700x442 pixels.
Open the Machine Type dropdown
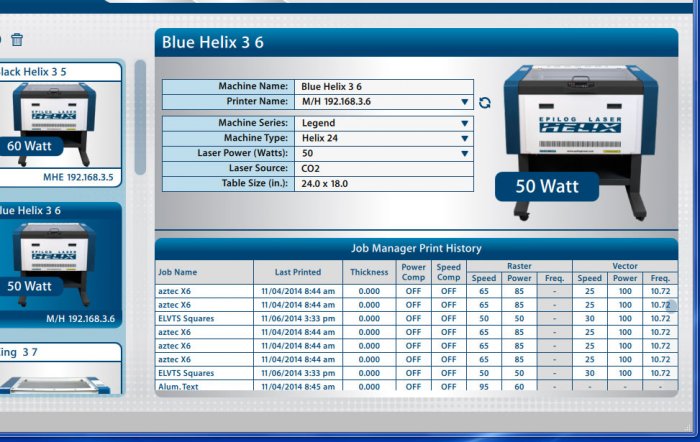pos(464,139)
